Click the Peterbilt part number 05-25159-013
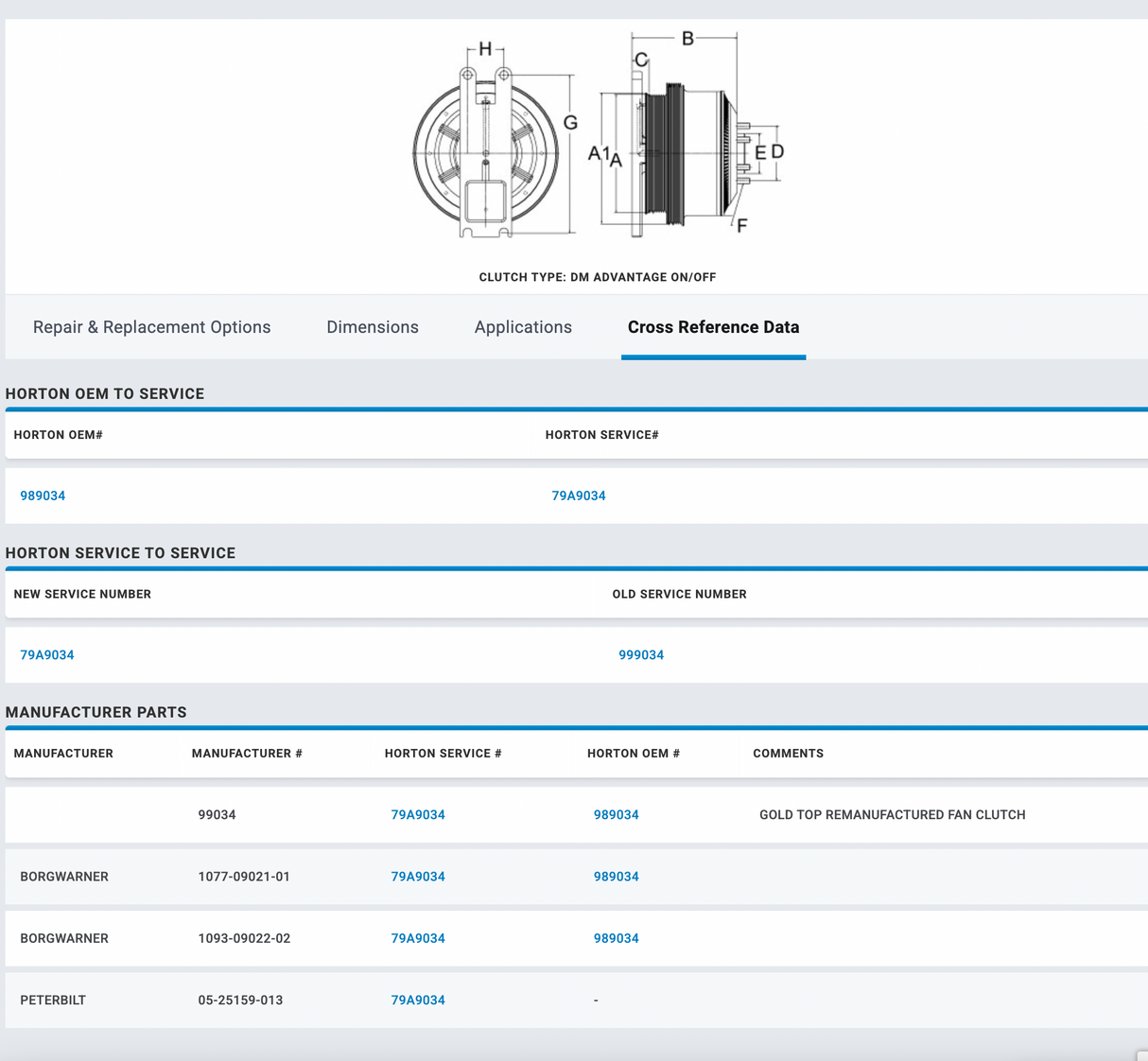Screen dimensions: 1148x1061 click(x=240, y=1000)
